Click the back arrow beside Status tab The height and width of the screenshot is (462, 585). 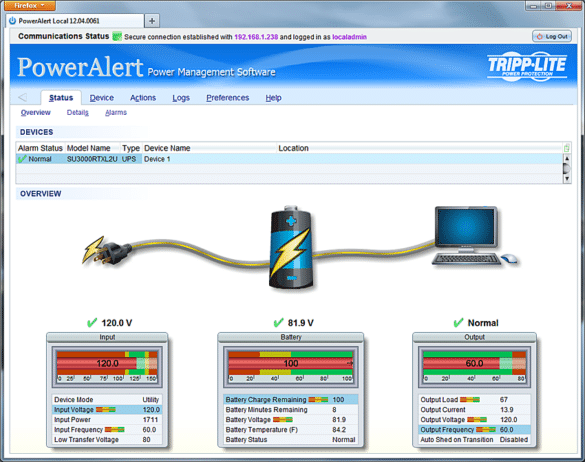coord(23,97)
